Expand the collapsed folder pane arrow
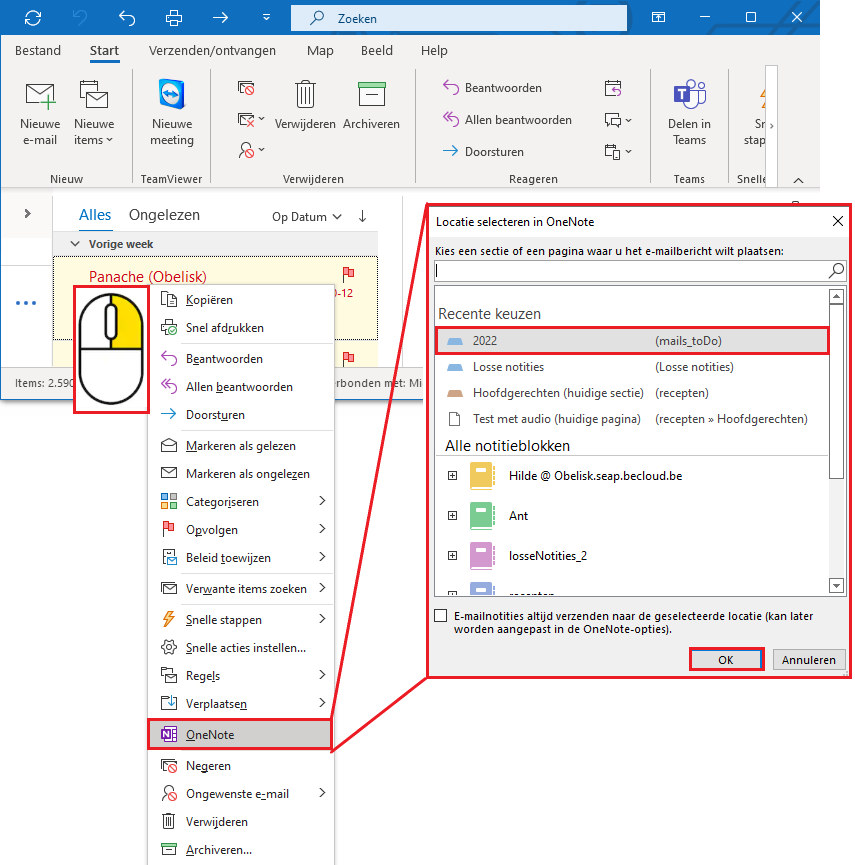Screen dimensions: 855x865 [27, 213]
